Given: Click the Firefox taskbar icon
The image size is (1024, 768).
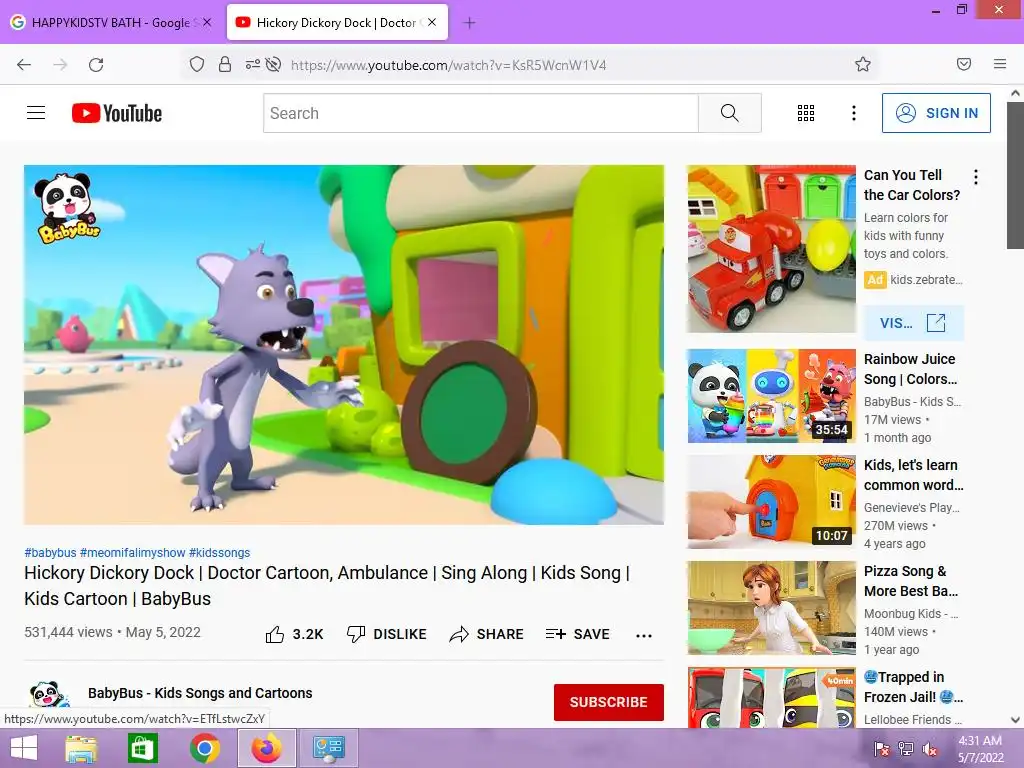Looking at the screenshot, I should (266, 748).
